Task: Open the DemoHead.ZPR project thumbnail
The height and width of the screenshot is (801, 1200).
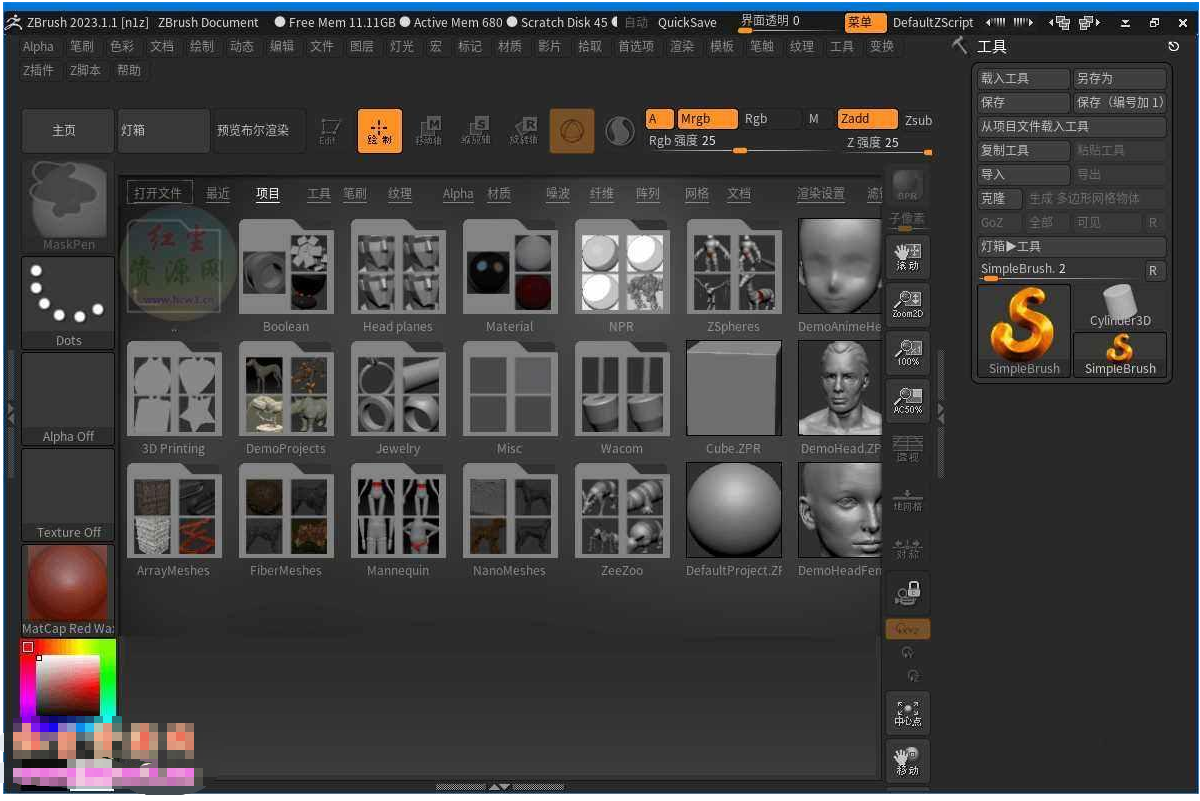Action: click(x=839, y=389)
